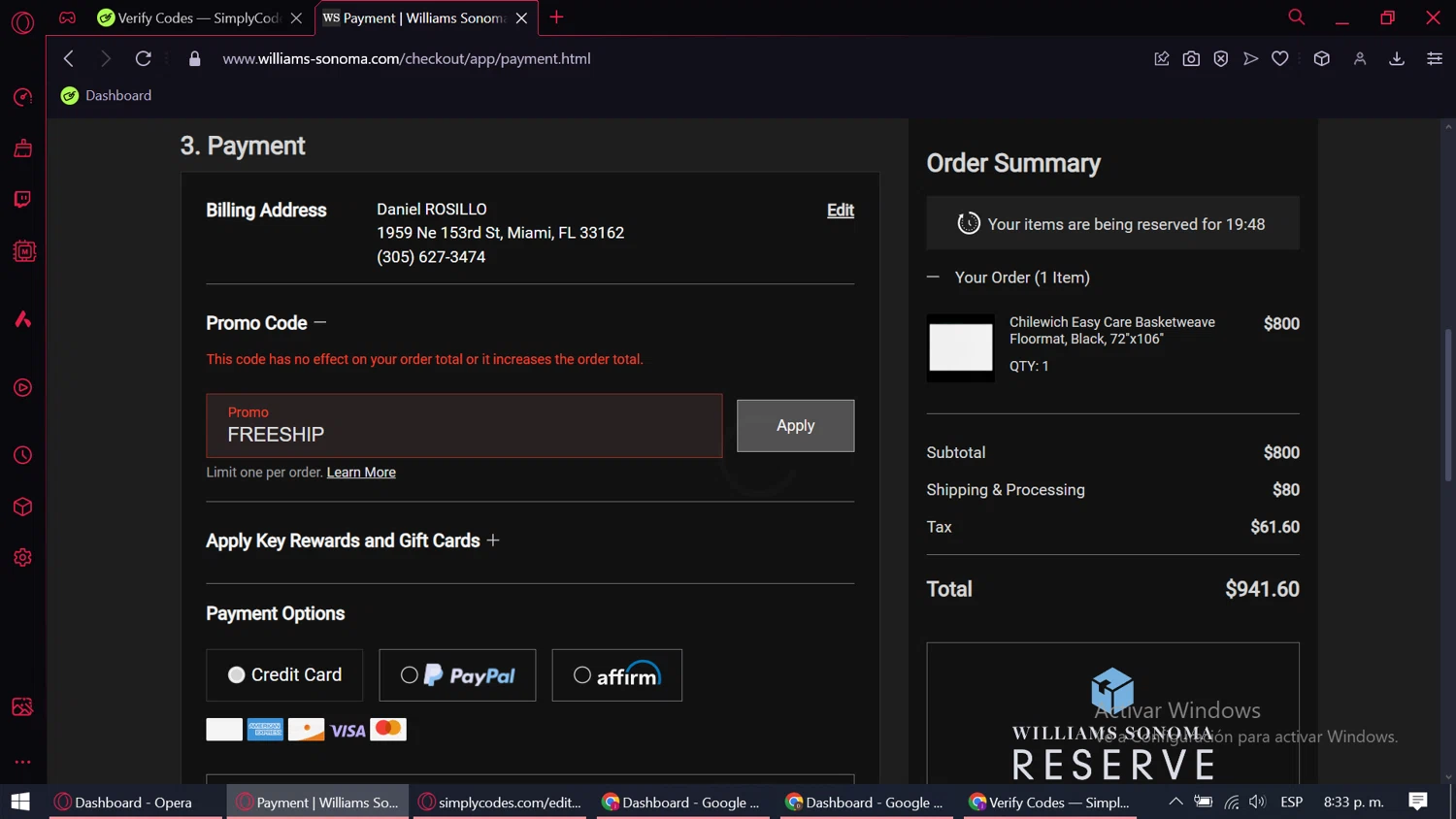Viewport: 1456px width, 819px height.
Task: Click the edit-page toolbar icon
Action: tap(1161, 58)
